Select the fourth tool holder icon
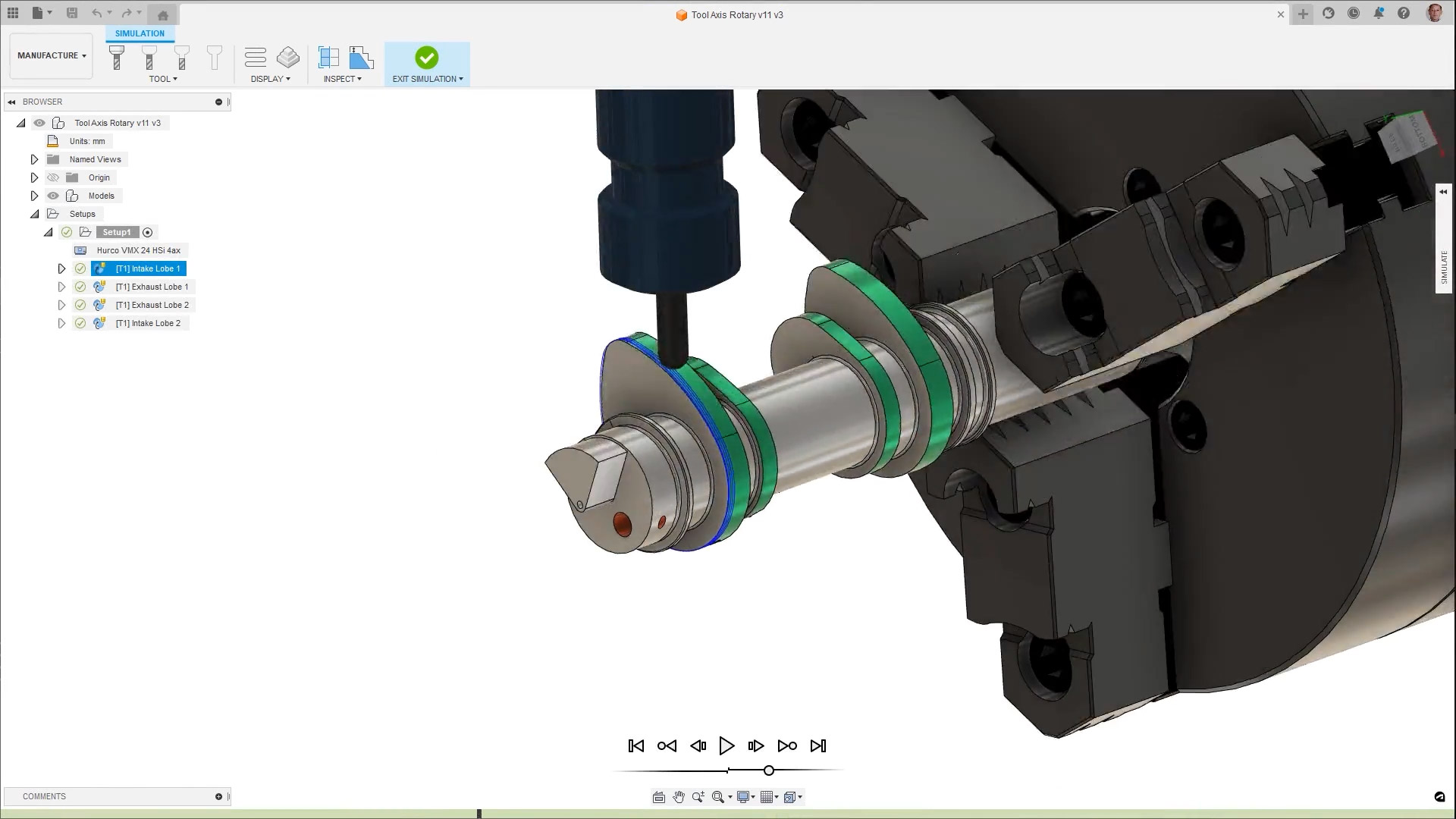This screenshot has height=819, width=1456. click(x=215, y=58)
